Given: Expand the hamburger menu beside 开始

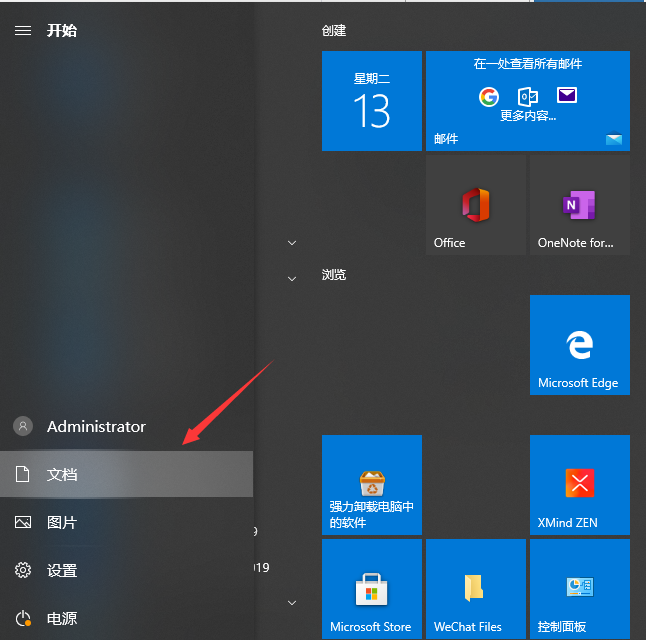Looking at the screenshot, I should click(22, 31).
